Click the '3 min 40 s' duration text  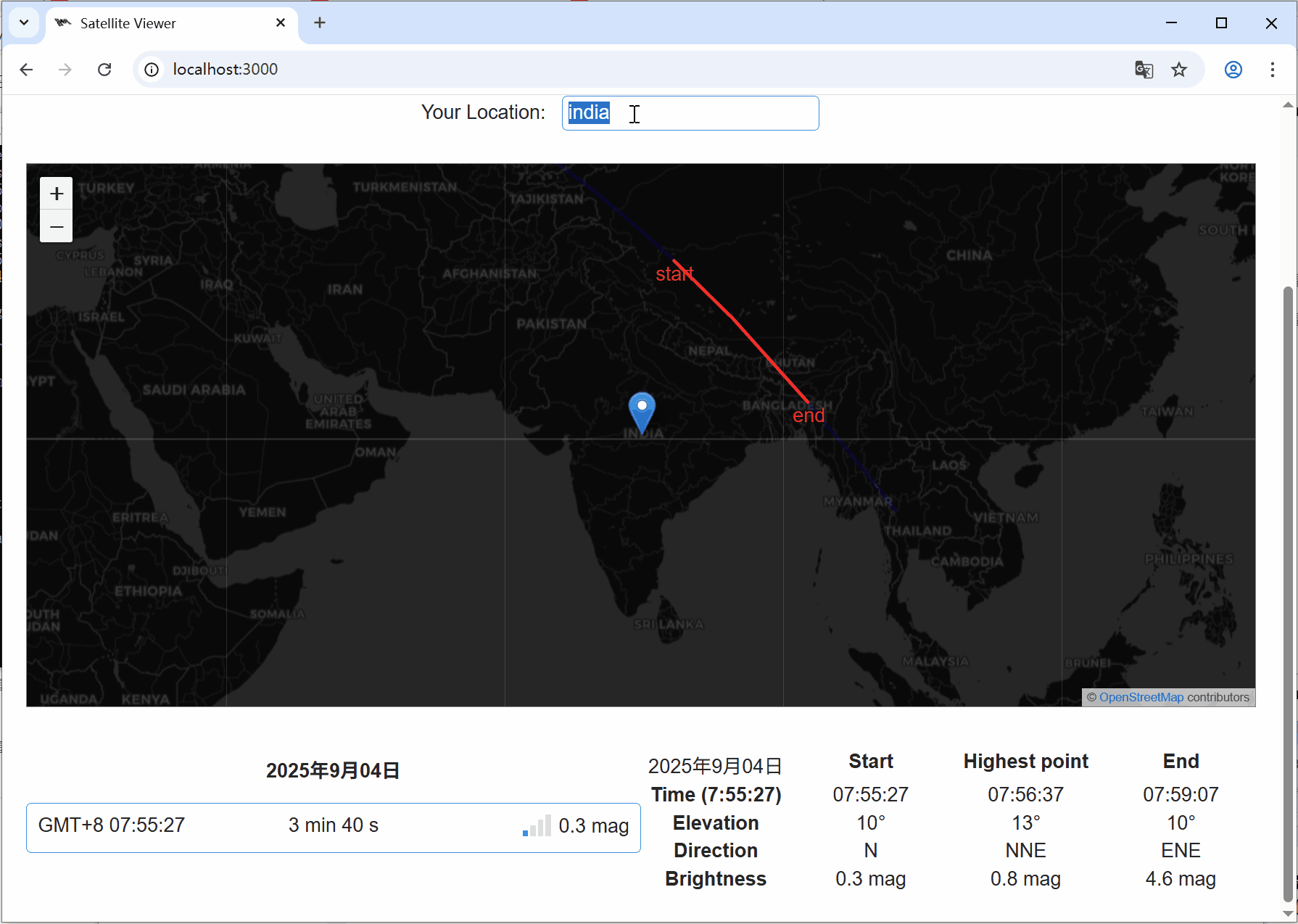pos(334,825)
